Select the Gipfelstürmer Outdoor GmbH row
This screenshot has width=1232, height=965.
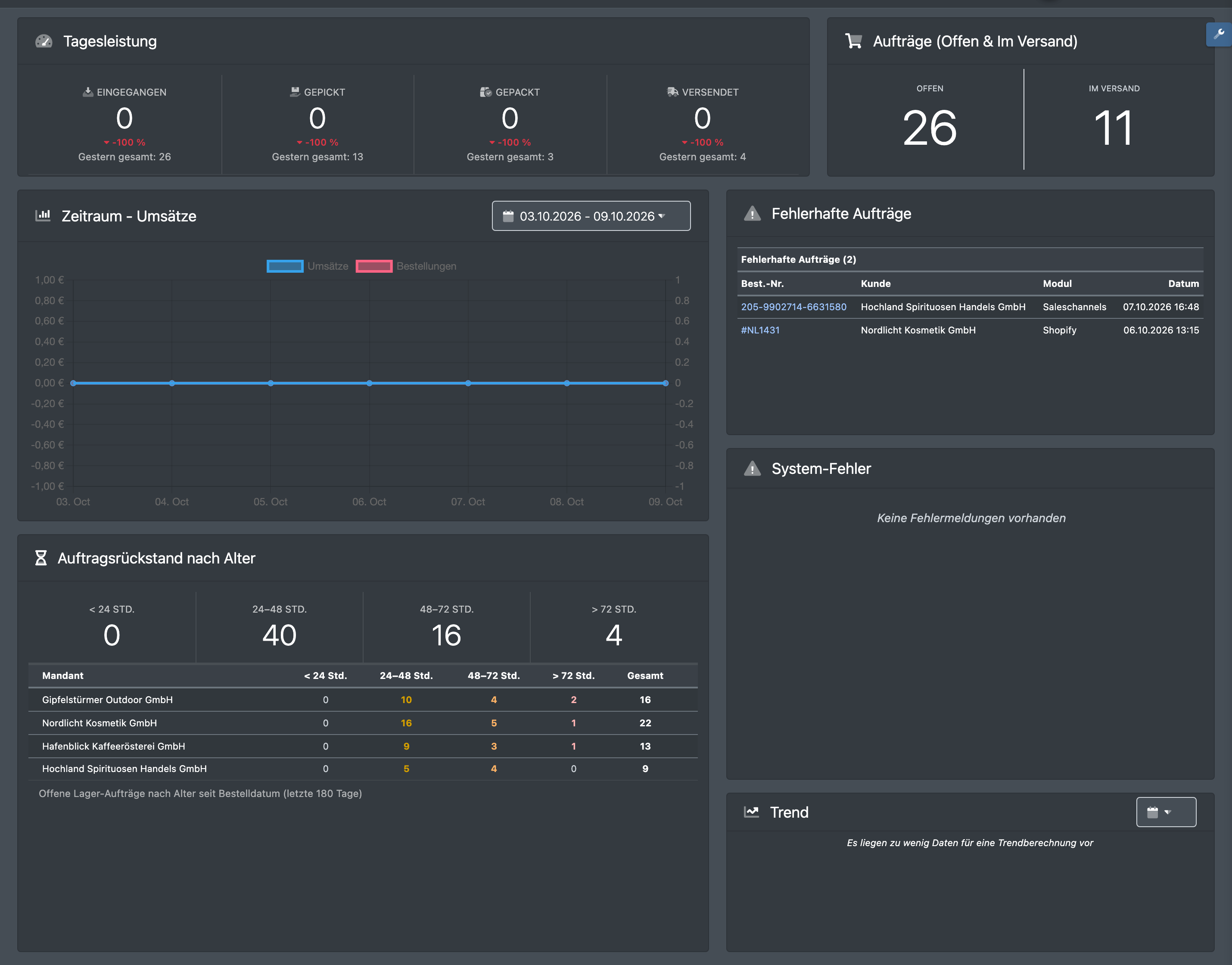point(363,700)
